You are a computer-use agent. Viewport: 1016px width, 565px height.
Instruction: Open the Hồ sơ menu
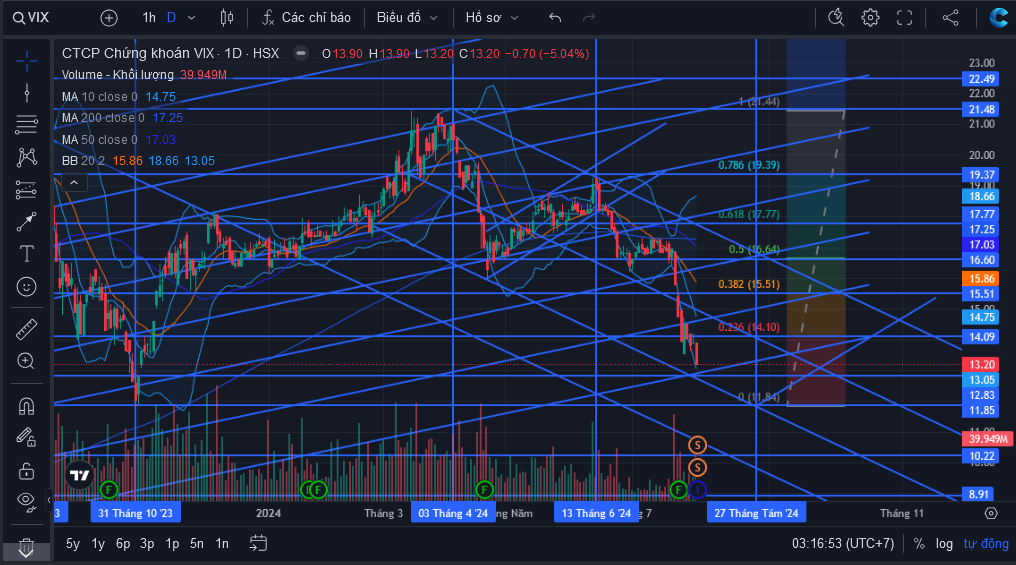point(483,17)
